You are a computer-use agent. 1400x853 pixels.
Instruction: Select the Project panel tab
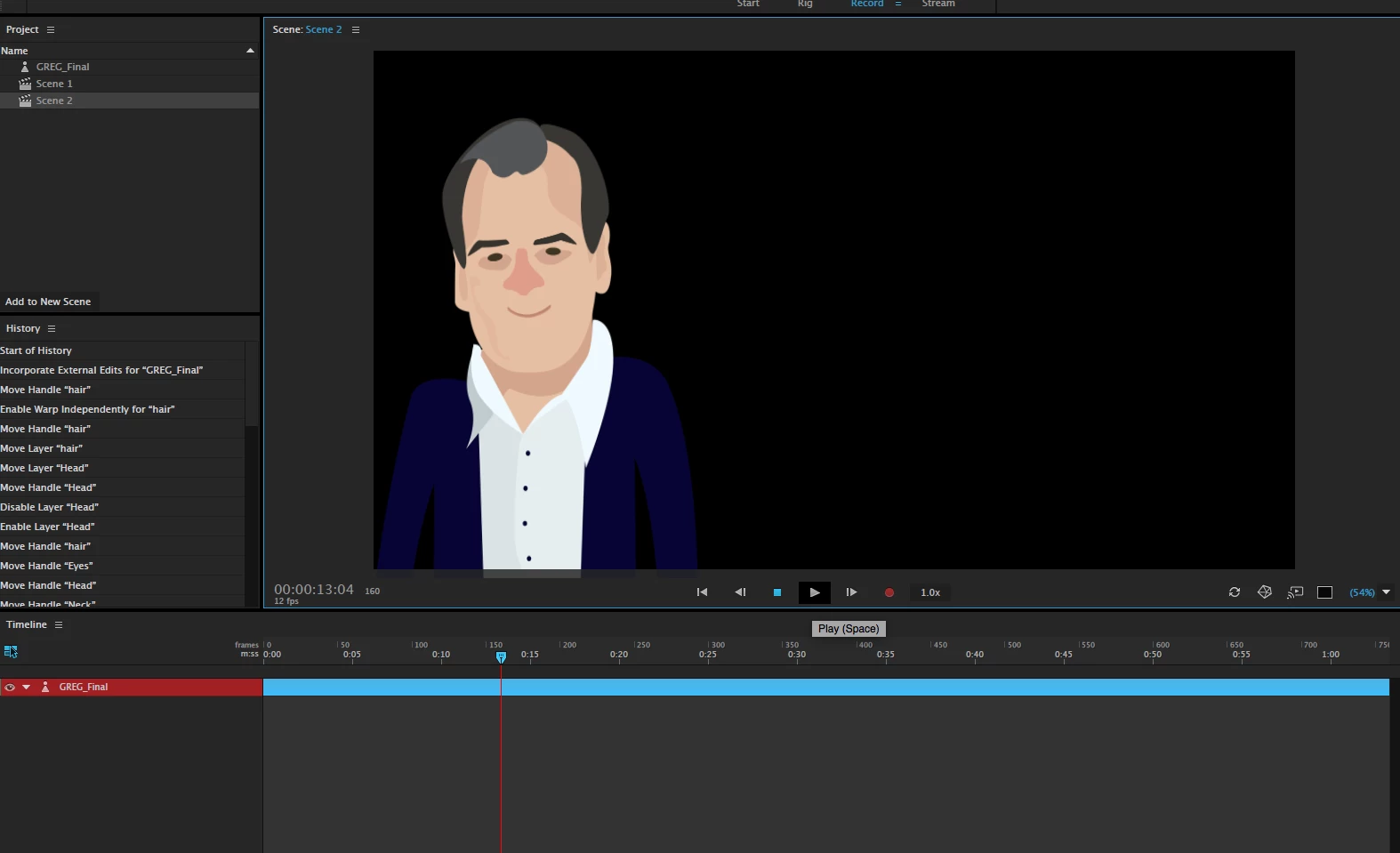tap(22, 29)
